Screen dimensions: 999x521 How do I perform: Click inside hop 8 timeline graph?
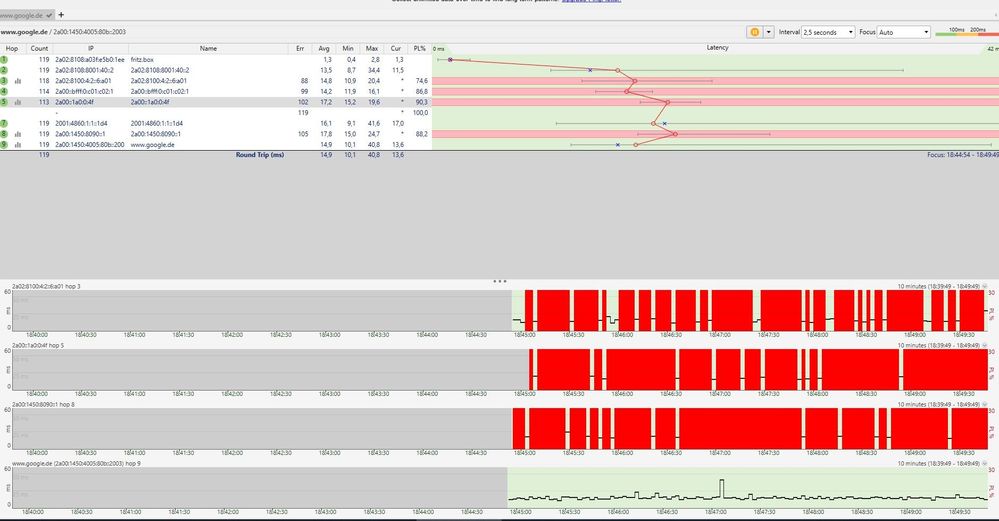500,429
